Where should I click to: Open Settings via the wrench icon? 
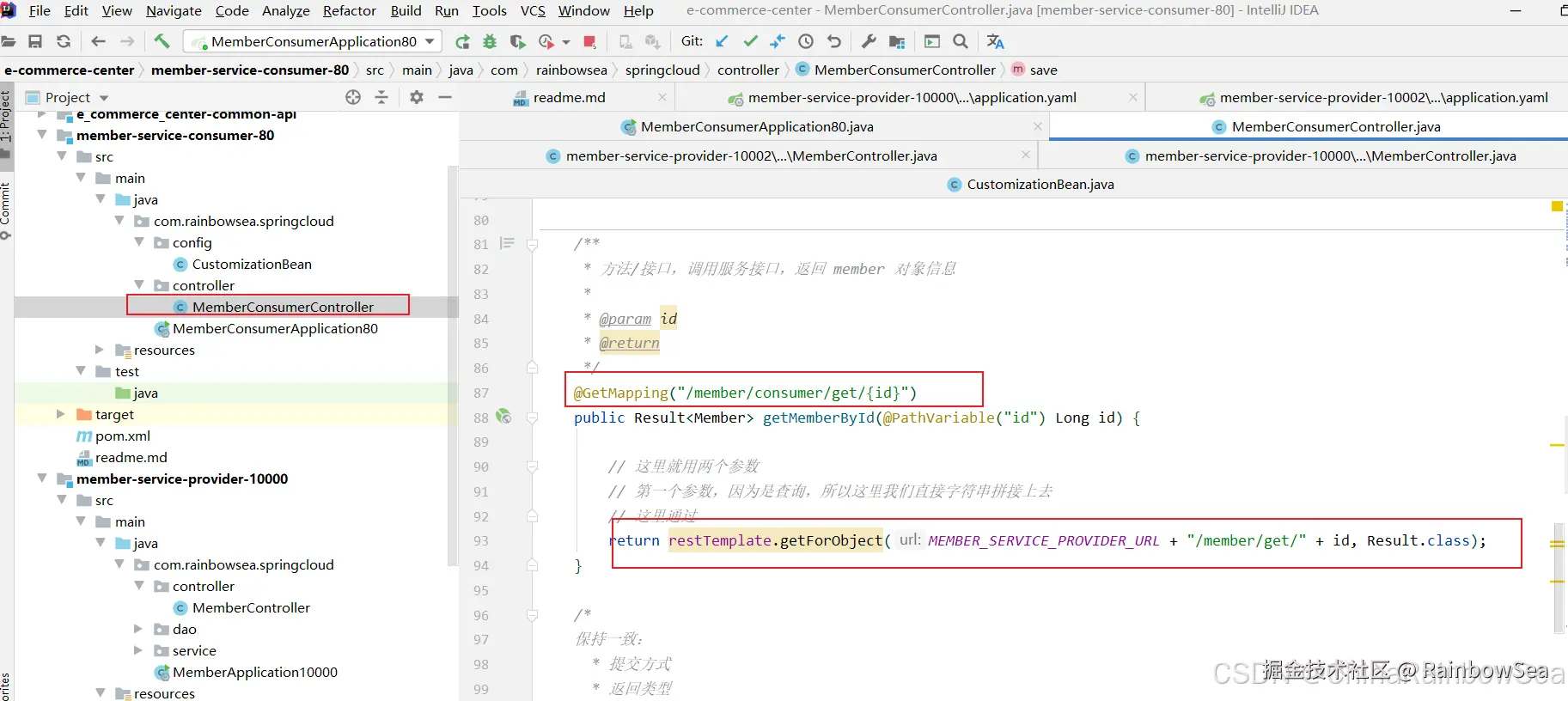coord(869,41)
